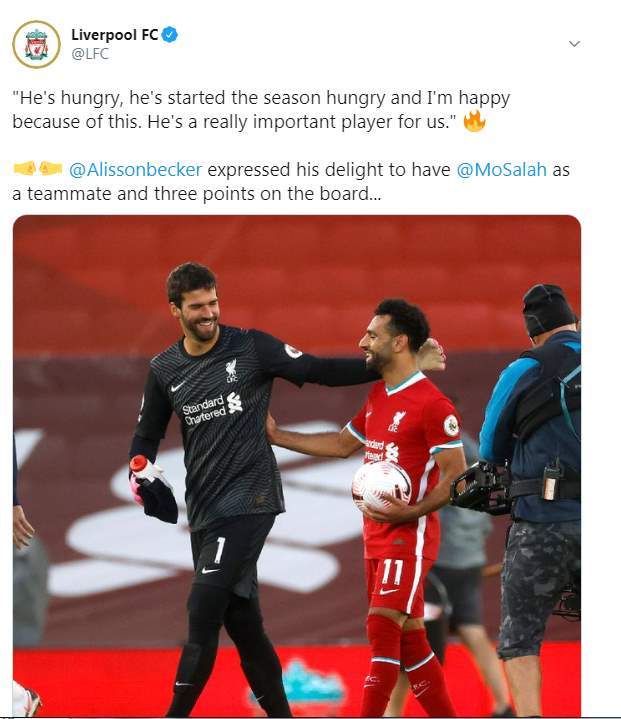
Task: Click the Nike swoosh on goalkeeper jersey
Action: pyautogui.click(x=178, y=386)
